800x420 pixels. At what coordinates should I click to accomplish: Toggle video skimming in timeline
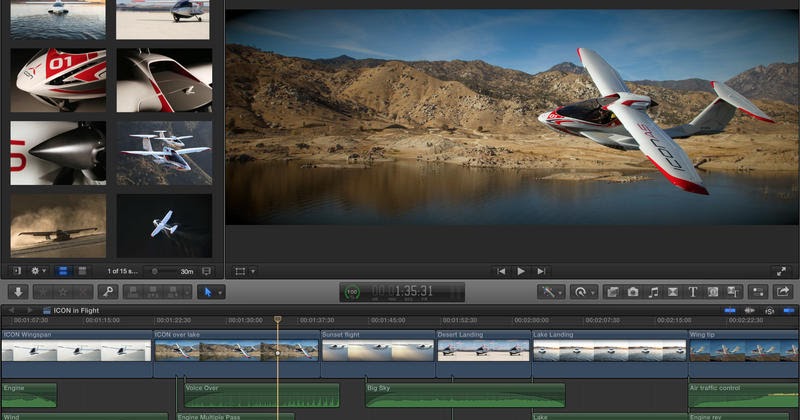tap(730, 310)
